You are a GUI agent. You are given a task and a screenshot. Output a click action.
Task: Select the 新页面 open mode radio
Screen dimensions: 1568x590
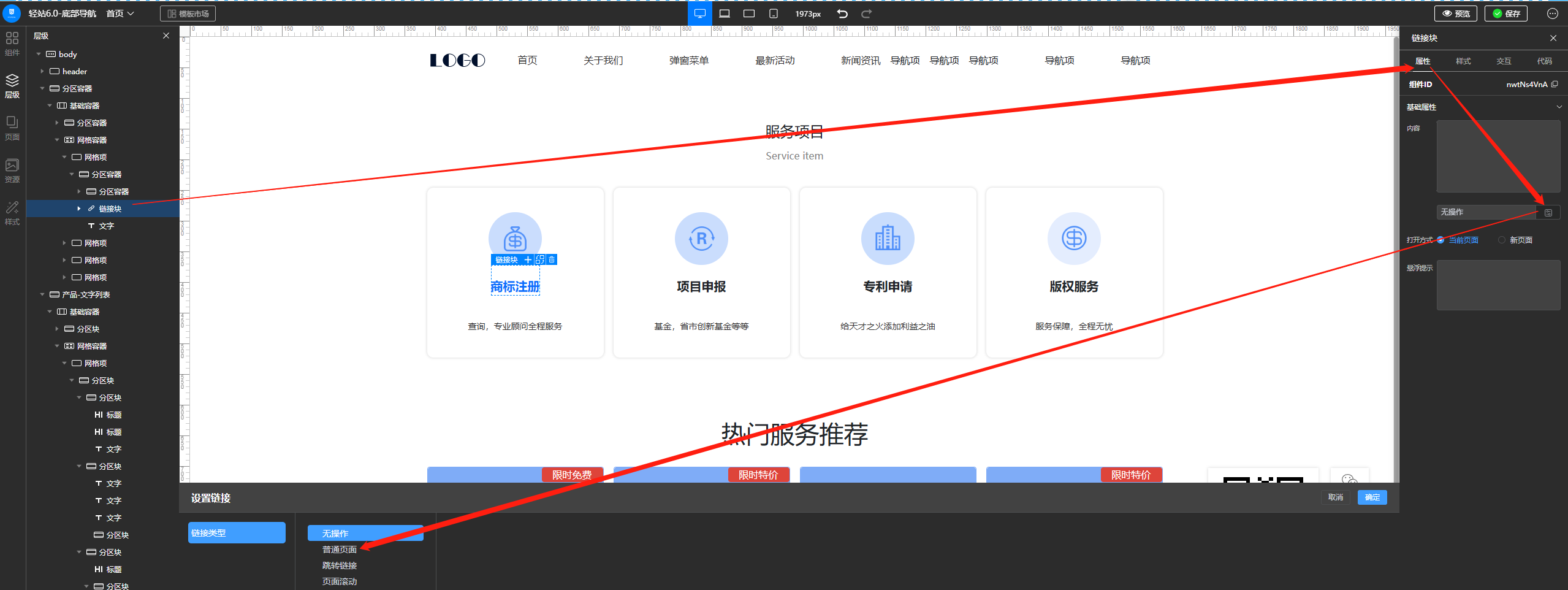(1502, 240)
